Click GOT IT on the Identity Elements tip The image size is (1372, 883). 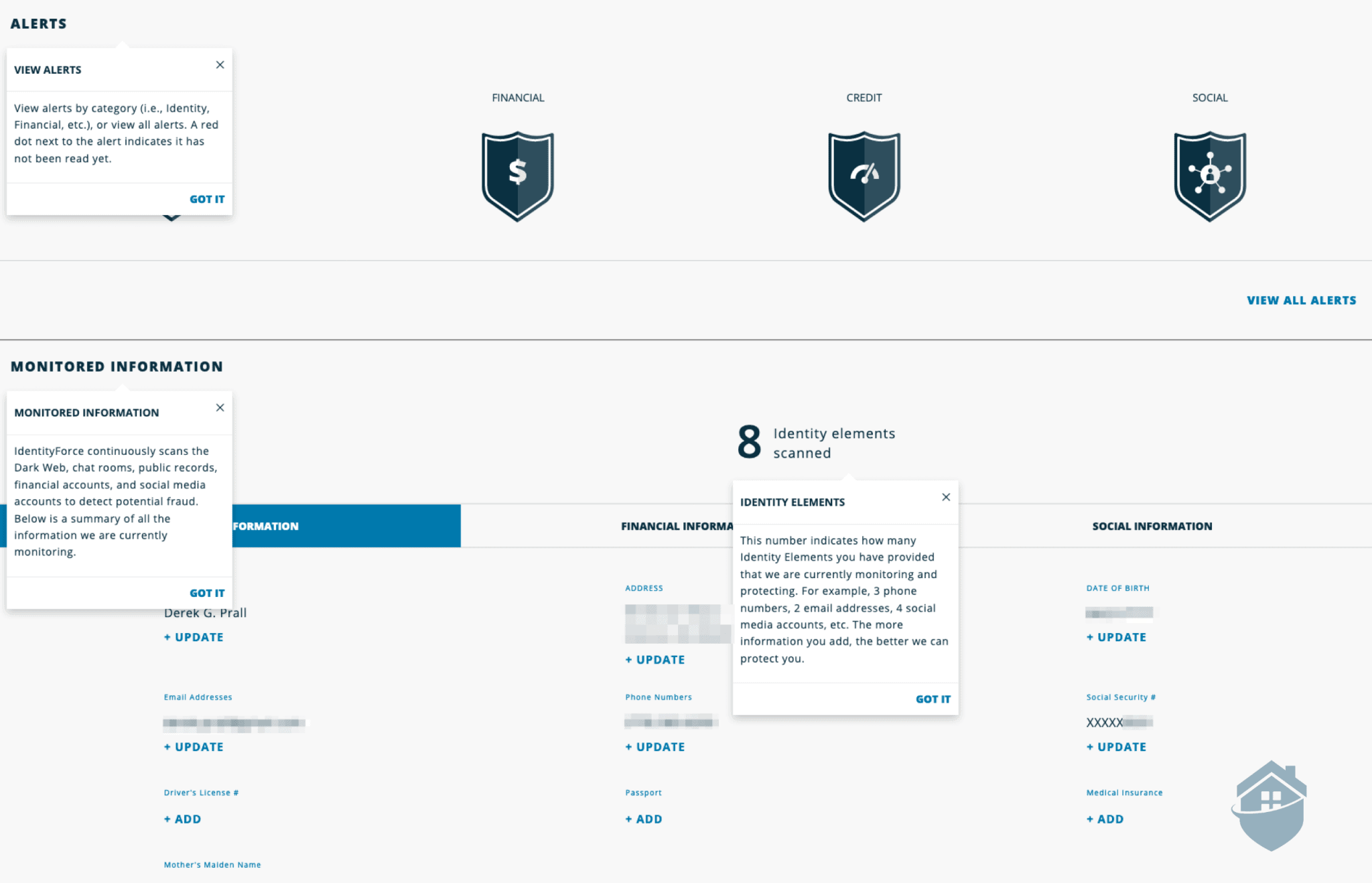click(933, 699)
